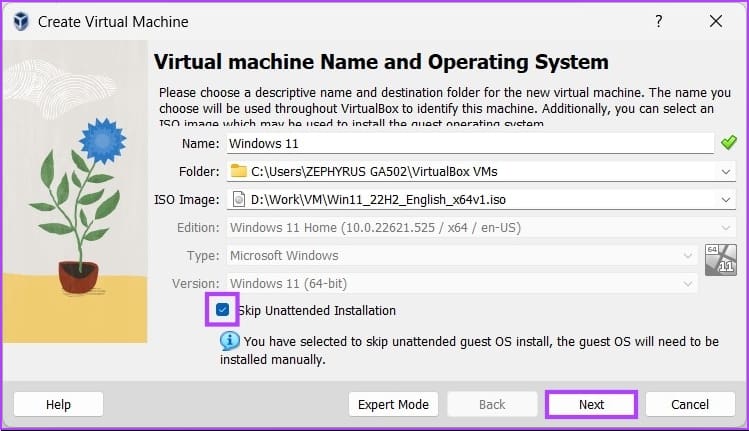Image resolution: width=749 pixels, height=431 pixels.
Task: Click the Help button
Action: coord(58,404)
